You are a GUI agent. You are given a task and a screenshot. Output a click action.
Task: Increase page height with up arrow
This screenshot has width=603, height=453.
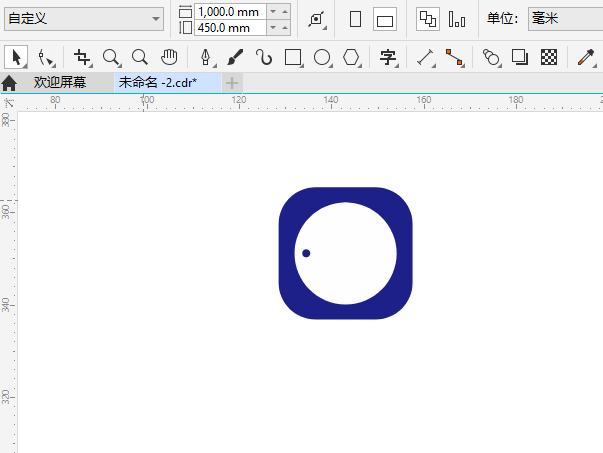(285, 28)
